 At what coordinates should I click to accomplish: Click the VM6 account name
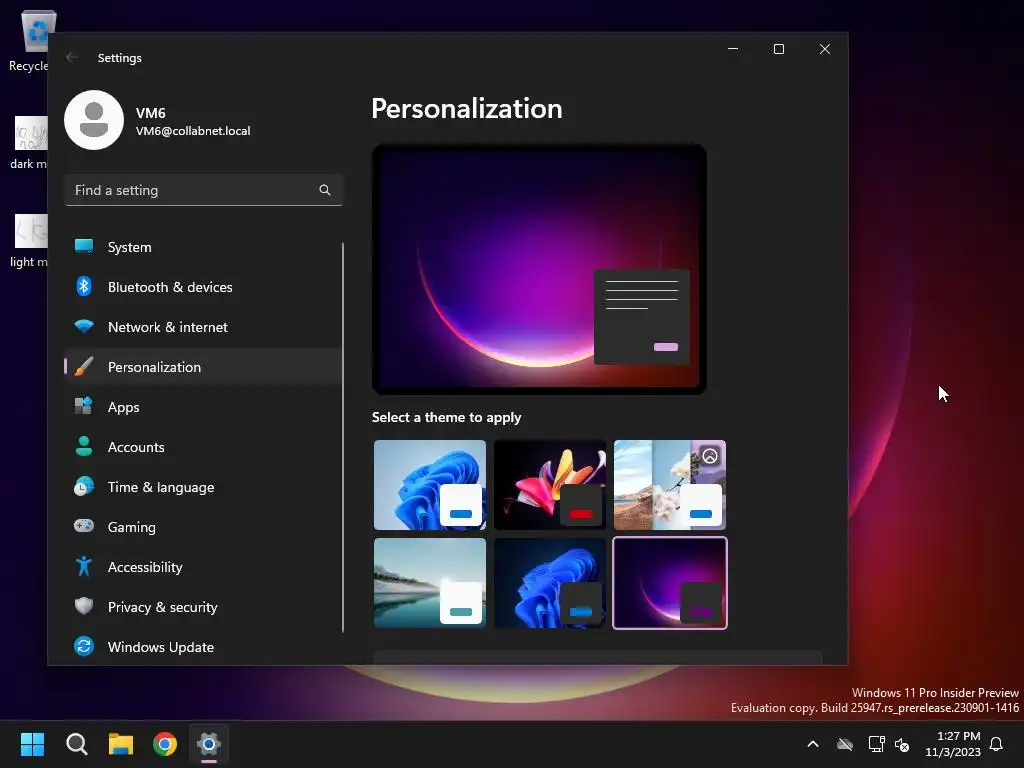click(x=150, y=113)
